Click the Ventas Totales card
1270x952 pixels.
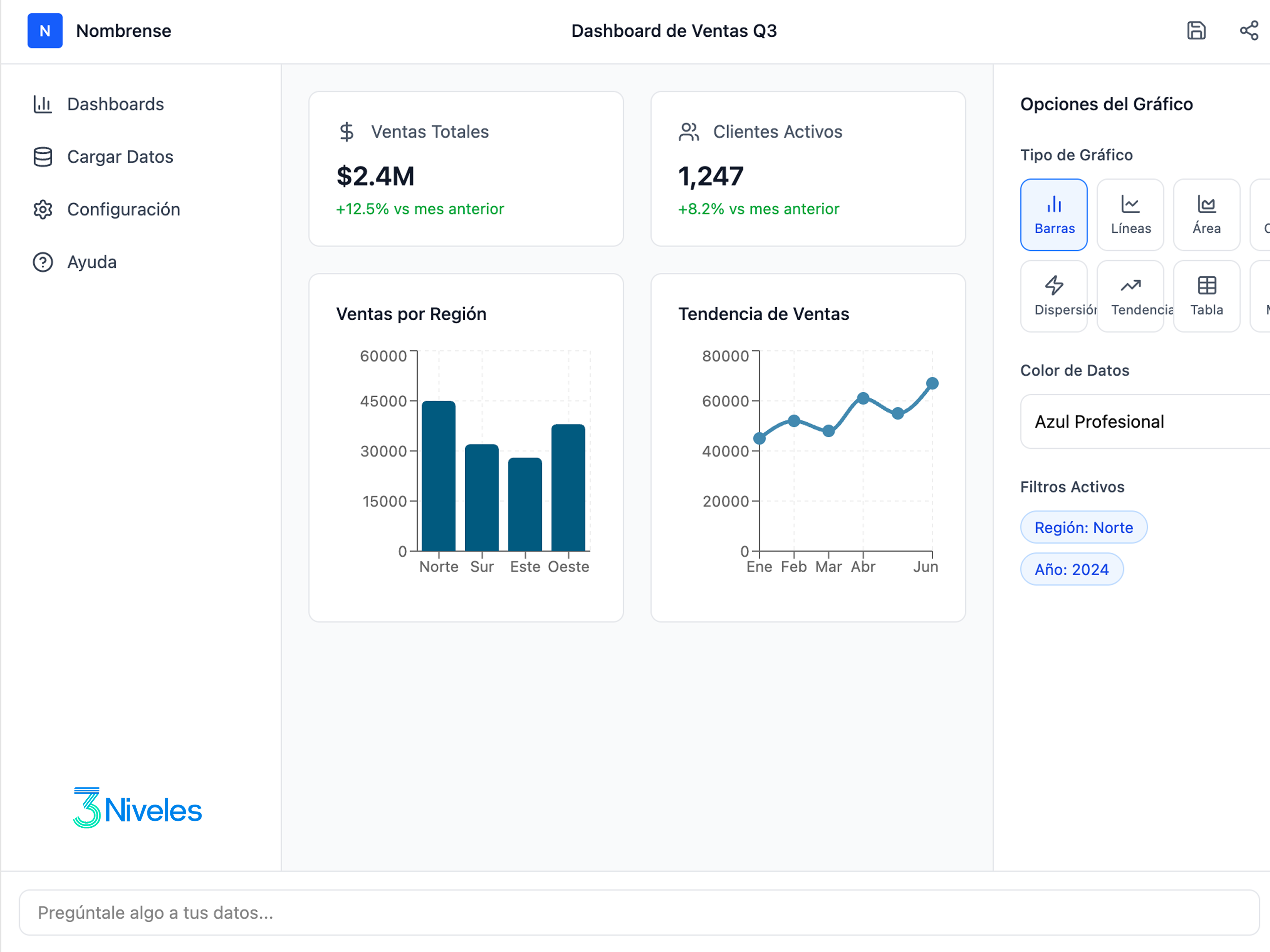coord(466,169)
